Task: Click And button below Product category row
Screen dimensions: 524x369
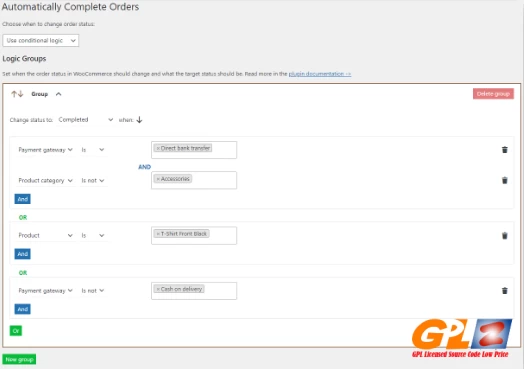Action: (x=22, y=199)
